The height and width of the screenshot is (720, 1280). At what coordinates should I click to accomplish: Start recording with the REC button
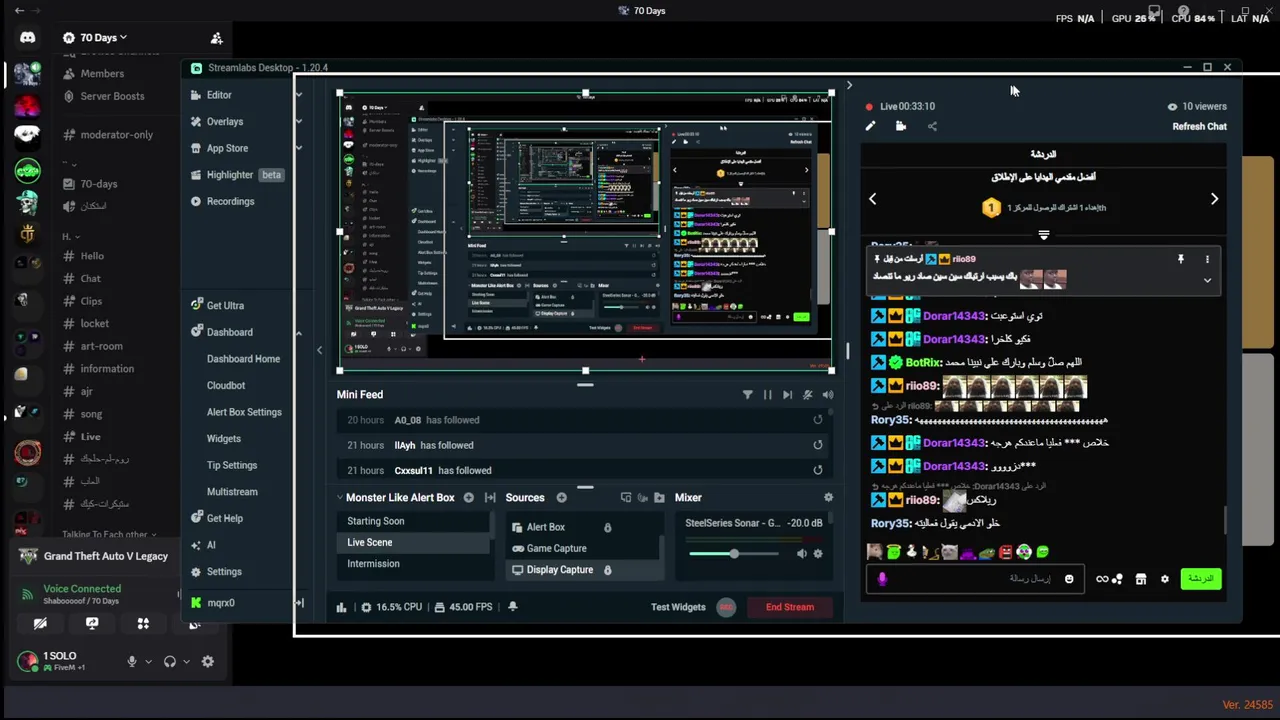pyautogui.click(x=726, y=607)
